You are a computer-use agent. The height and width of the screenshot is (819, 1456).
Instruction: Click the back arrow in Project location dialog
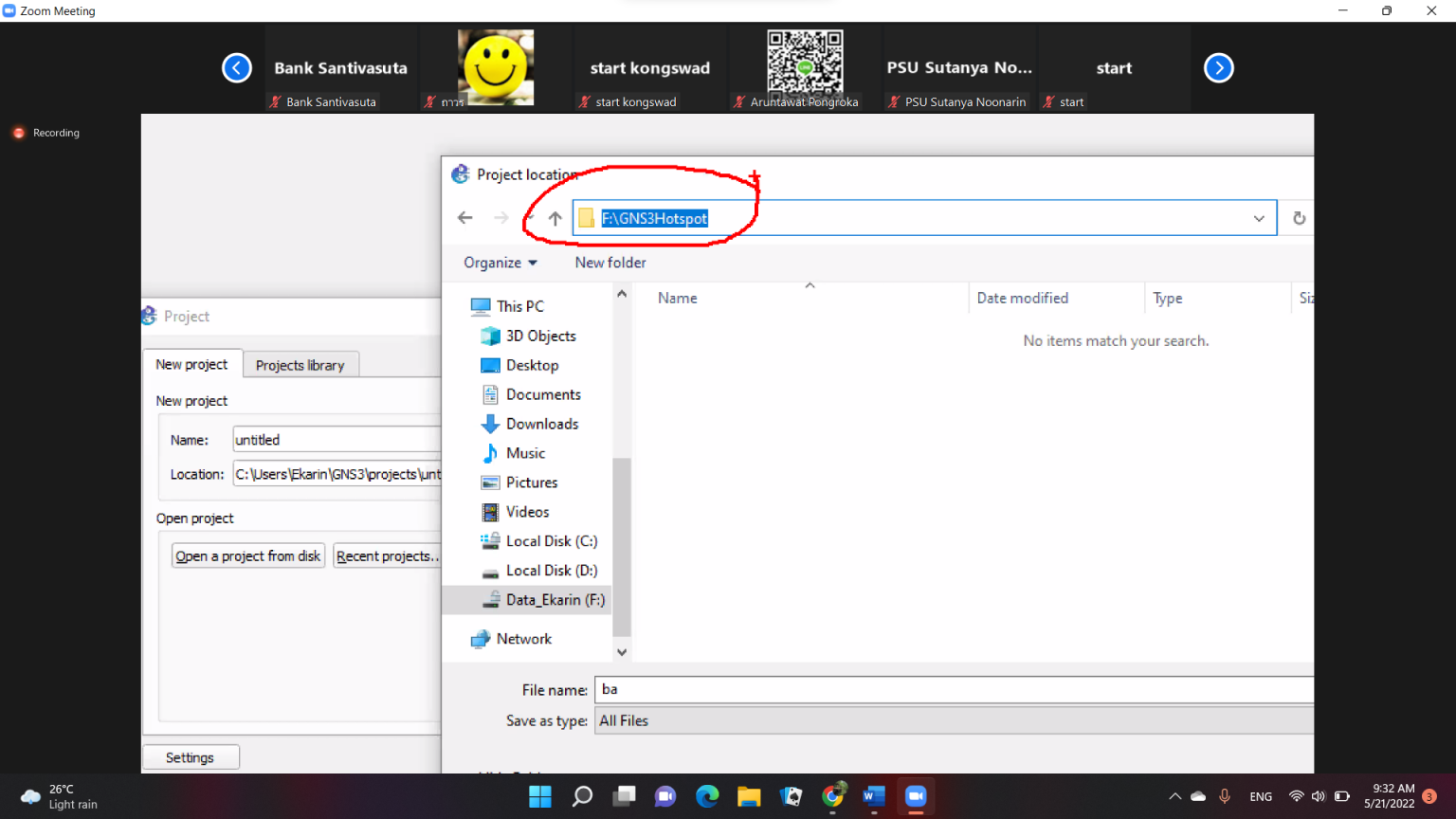pos(464,218)
